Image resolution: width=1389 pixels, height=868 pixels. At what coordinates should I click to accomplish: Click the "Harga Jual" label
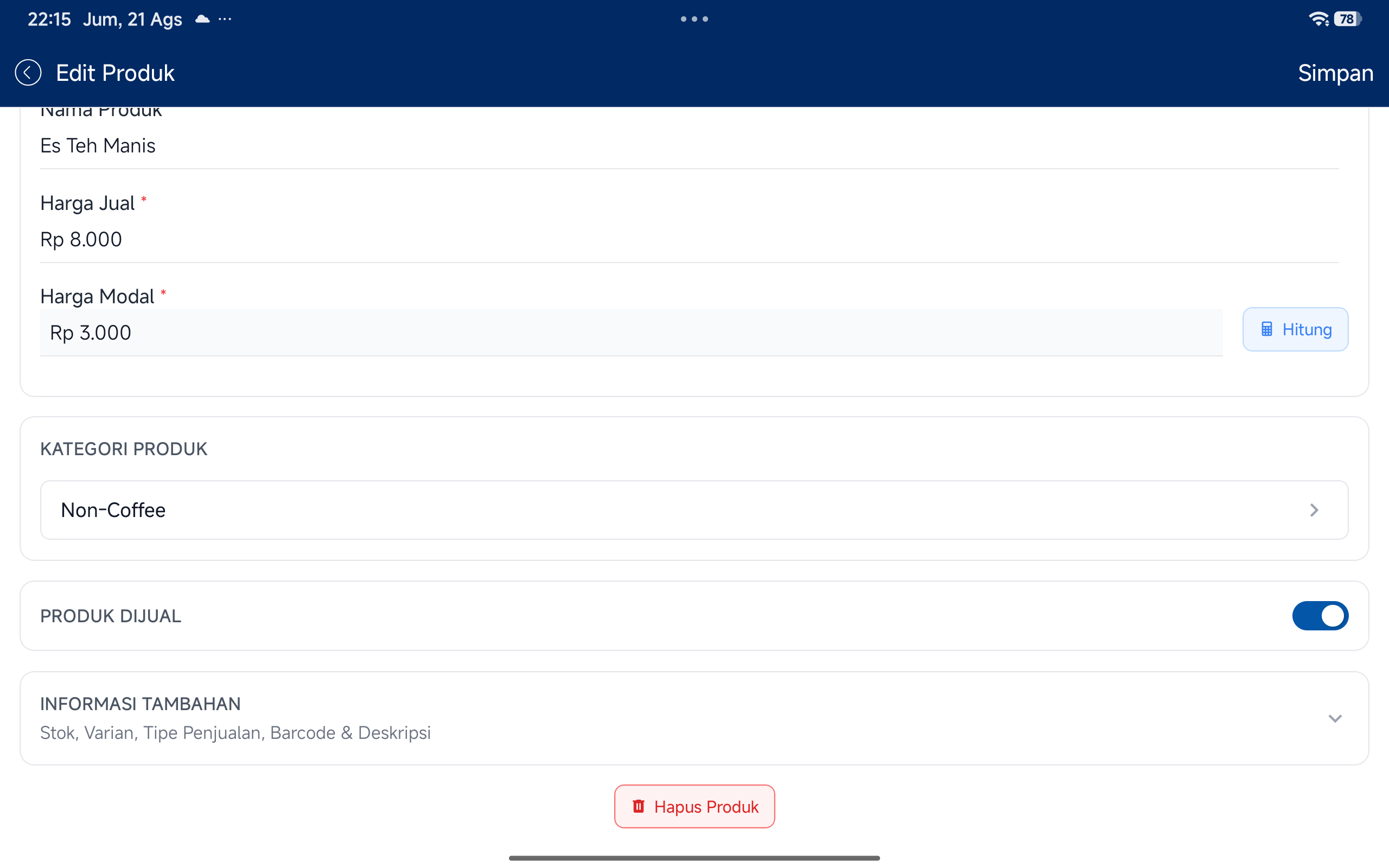[x=87, y=203]
